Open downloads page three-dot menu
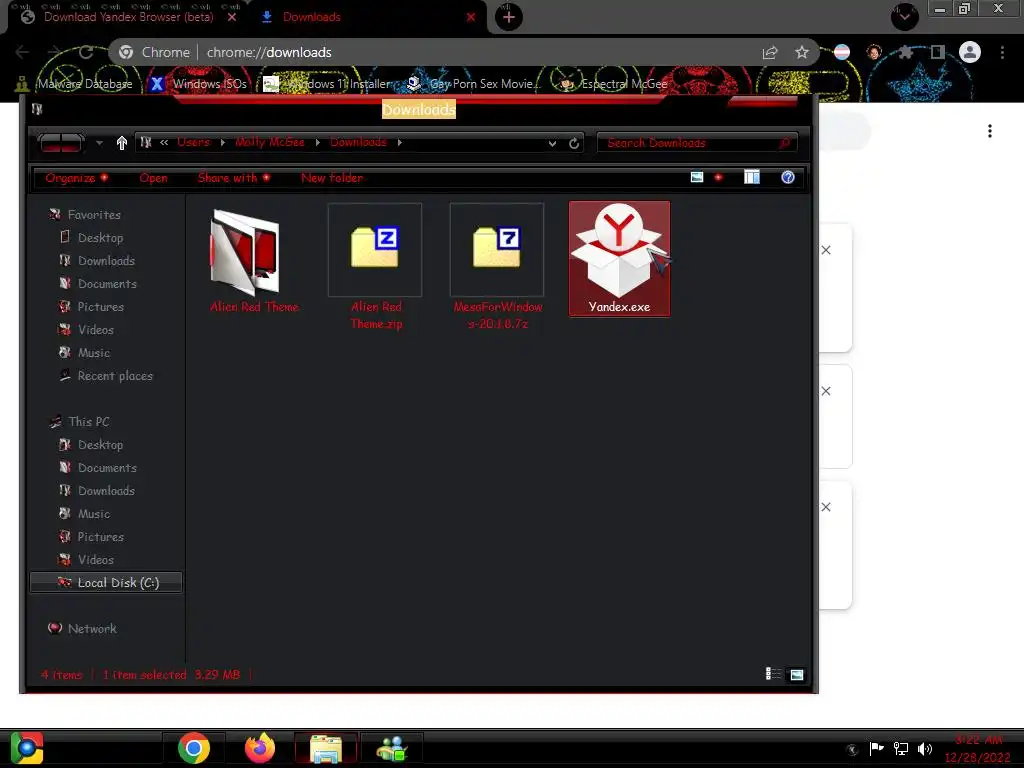1024x768 pixels. point(990,131)
